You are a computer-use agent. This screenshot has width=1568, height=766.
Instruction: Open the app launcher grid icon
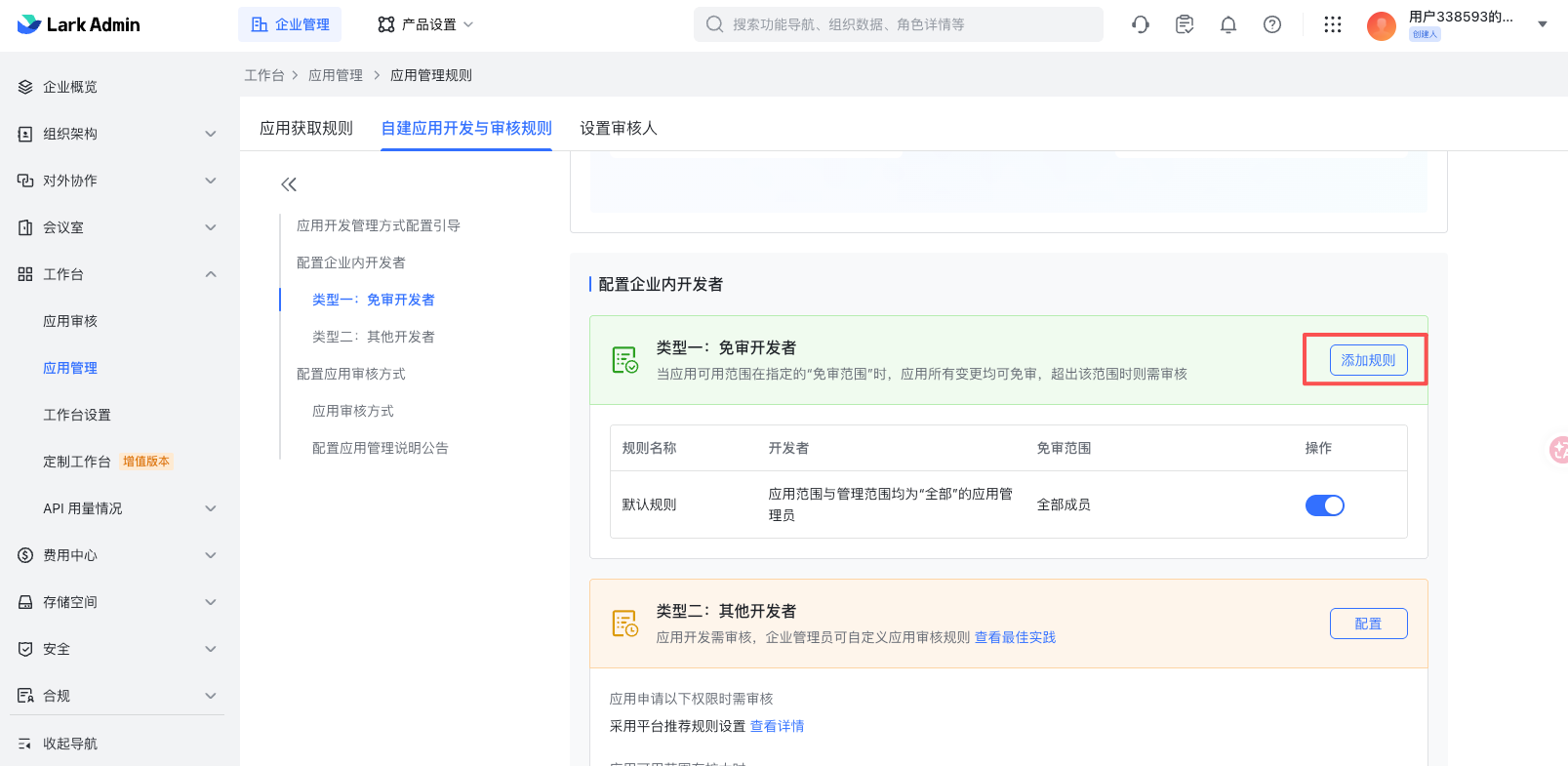[1333, 24]
